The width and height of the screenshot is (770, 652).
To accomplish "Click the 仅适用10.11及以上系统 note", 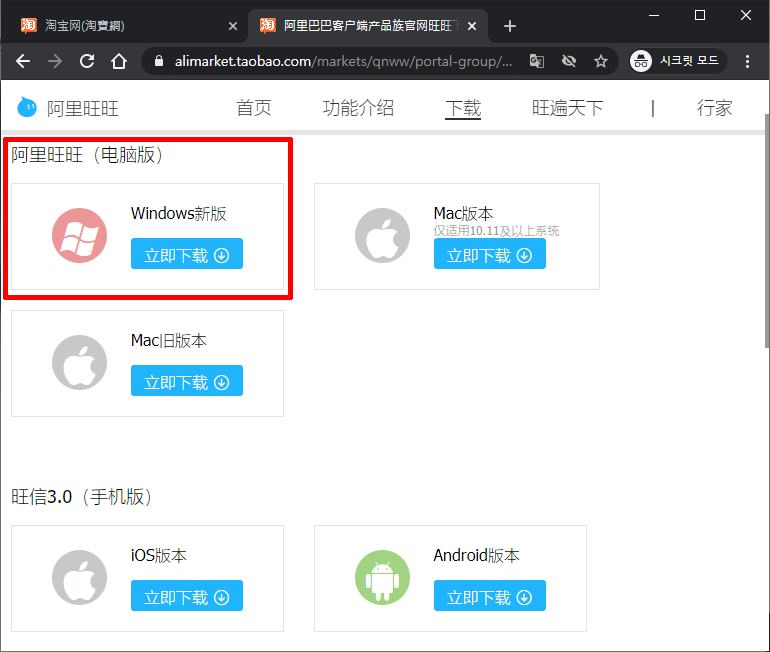I will tap(496, 231).
